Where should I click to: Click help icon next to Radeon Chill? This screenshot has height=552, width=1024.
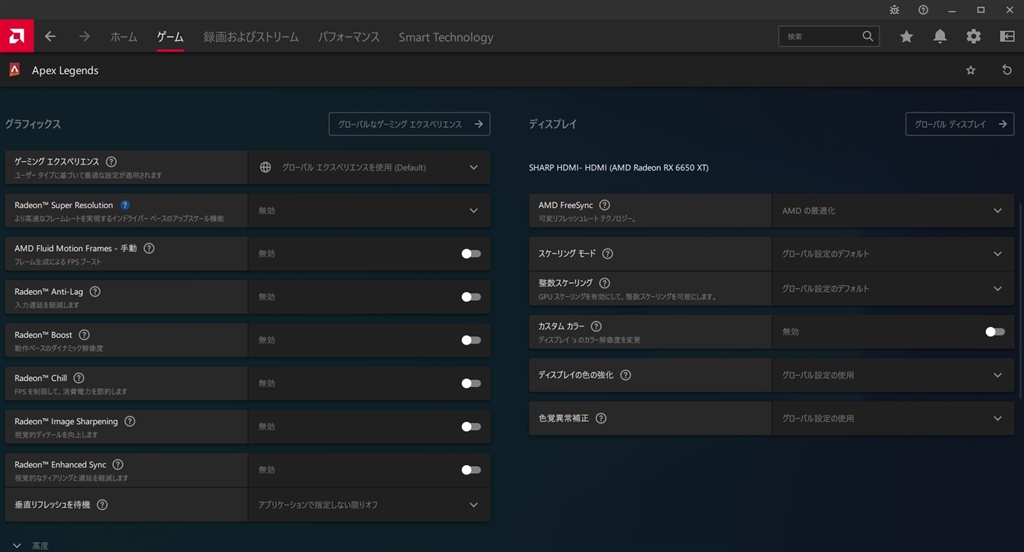coord(79,378)
